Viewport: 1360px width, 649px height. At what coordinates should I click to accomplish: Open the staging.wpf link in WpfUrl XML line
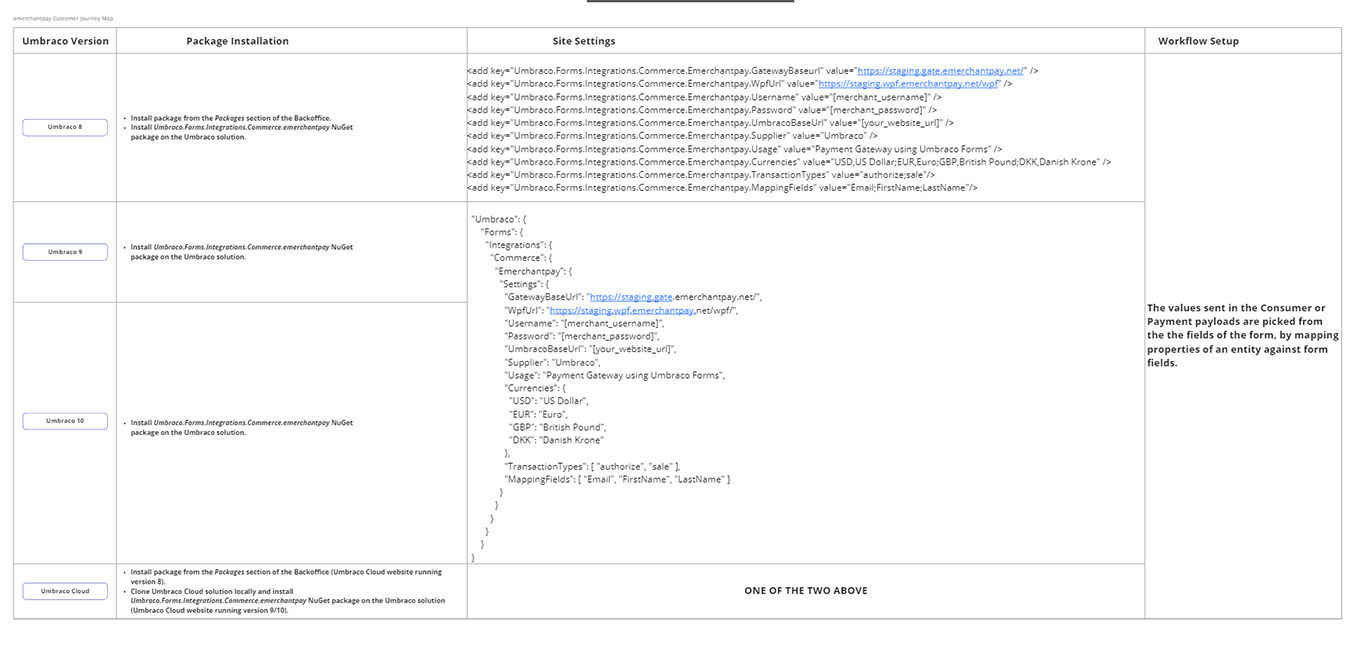909,84
